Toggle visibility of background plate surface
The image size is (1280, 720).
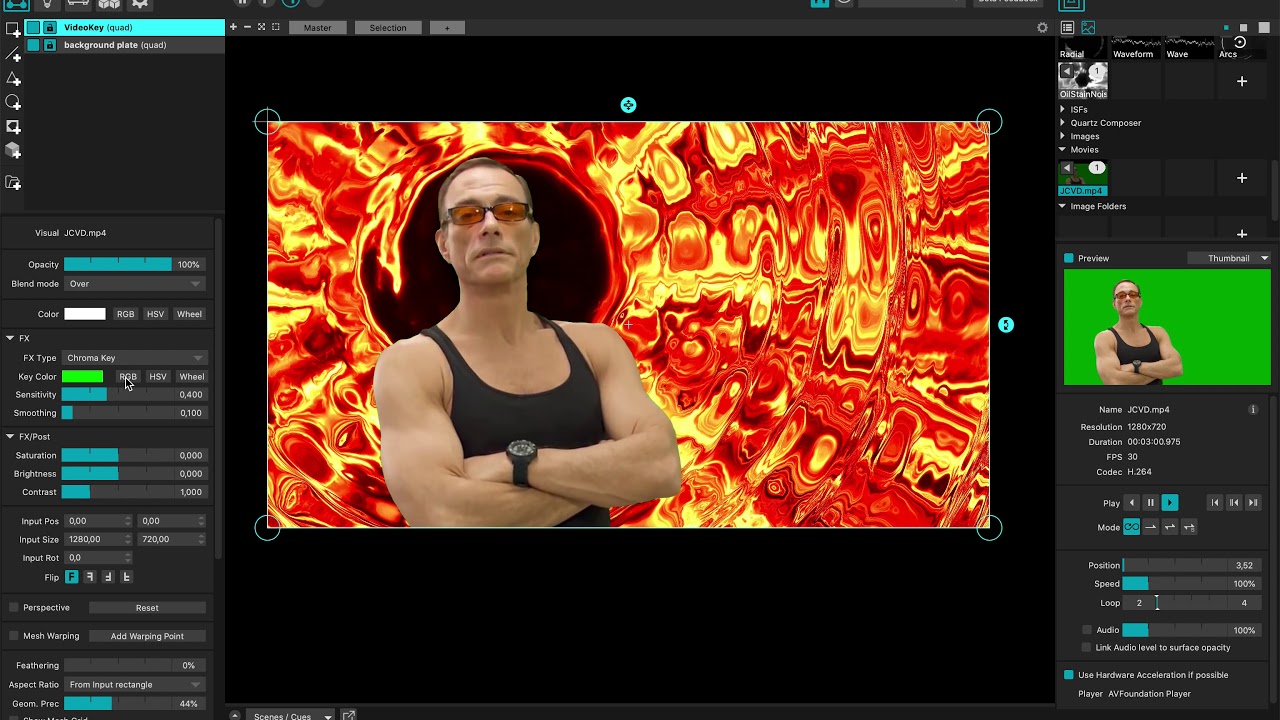pyautogui.click(x=33, y=45)
